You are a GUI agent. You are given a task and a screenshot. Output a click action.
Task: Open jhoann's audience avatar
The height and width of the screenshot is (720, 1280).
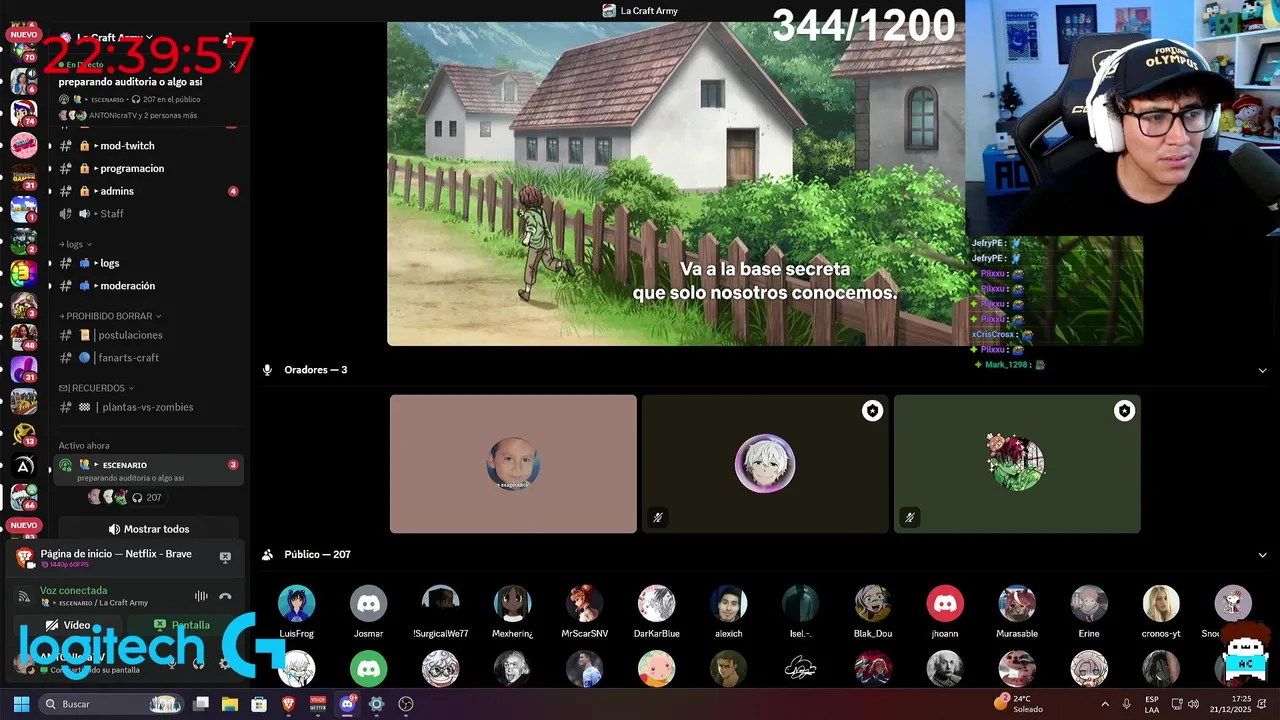point(945,604)
